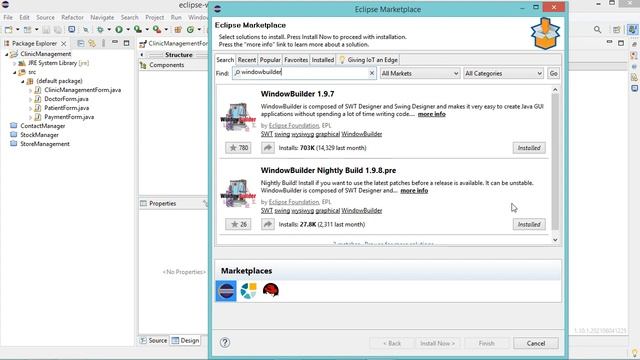Viewport: 640px width, 360px height.
Task: Click the Eclipse toolbar search magnifier icon
Action: pos(598,30)
